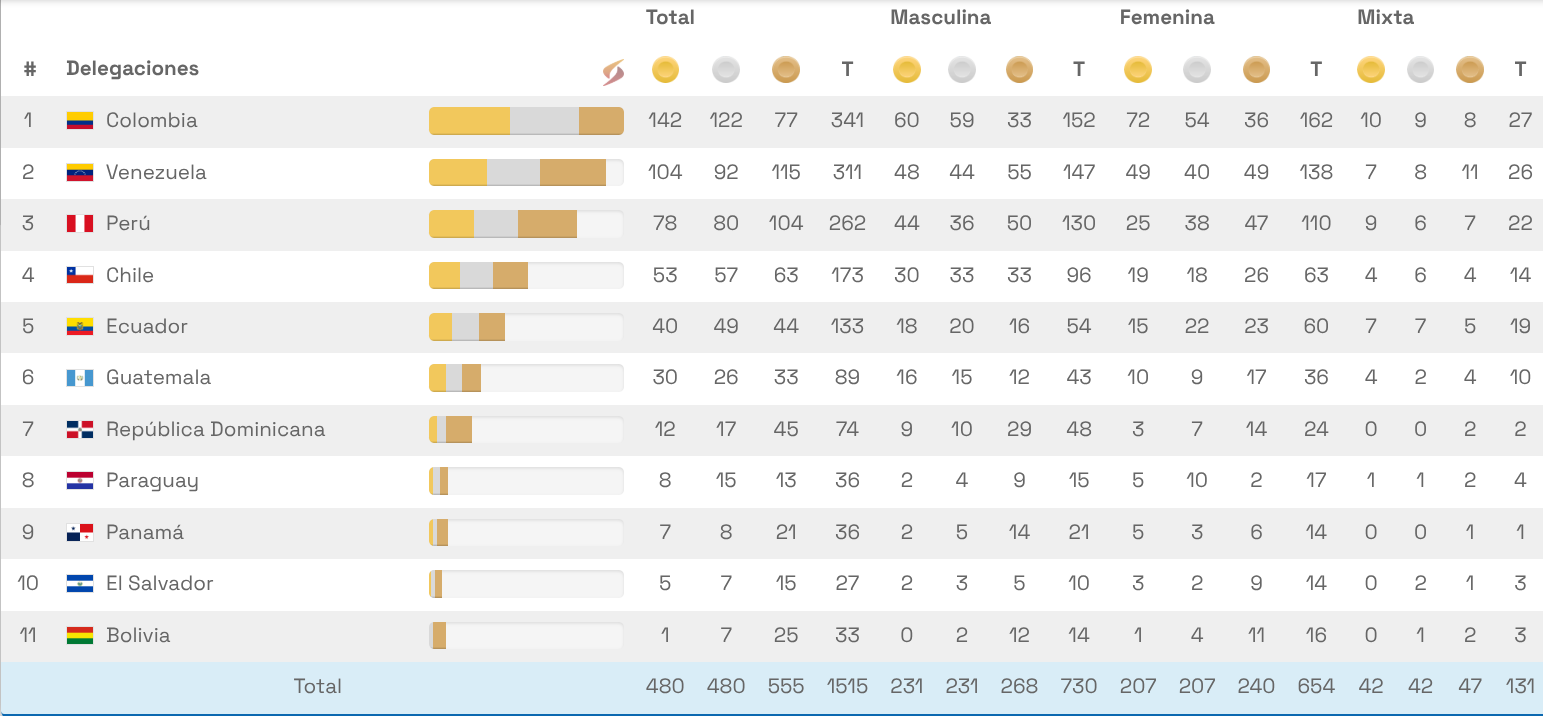
Task: Select the Femenina column group header
Action: tap(1166, 17)
